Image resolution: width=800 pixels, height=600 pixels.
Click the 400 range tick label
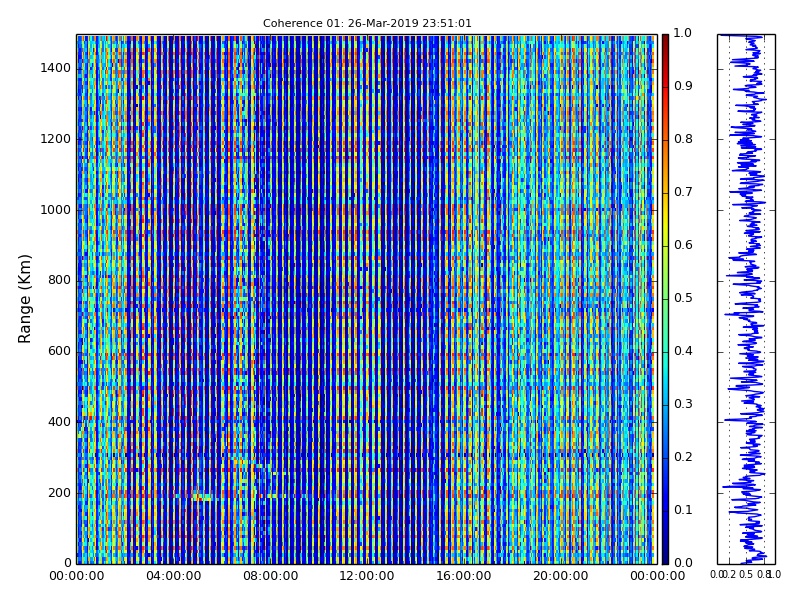pos(59,422)
